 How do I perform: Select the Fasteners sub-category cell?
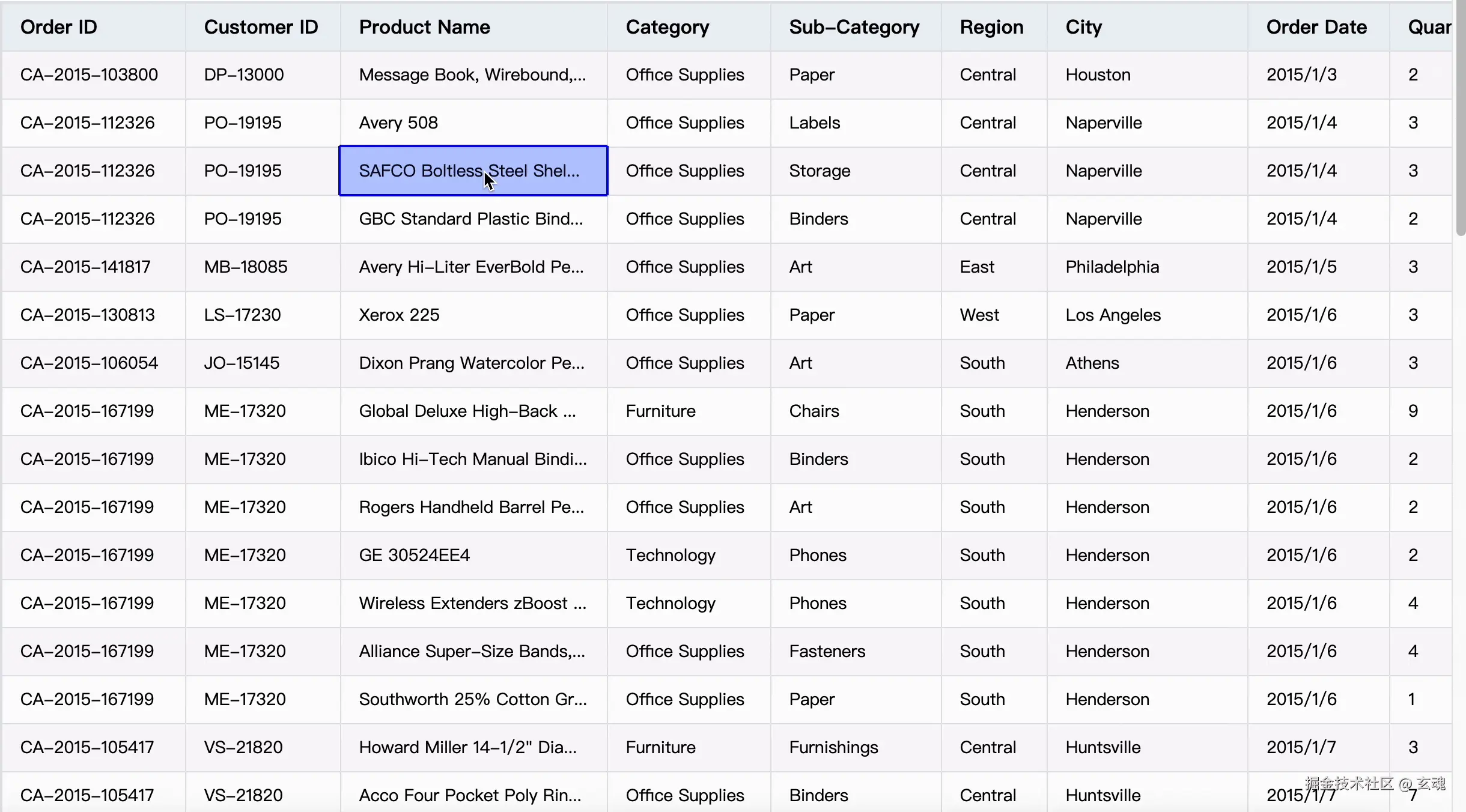(827, 651)
